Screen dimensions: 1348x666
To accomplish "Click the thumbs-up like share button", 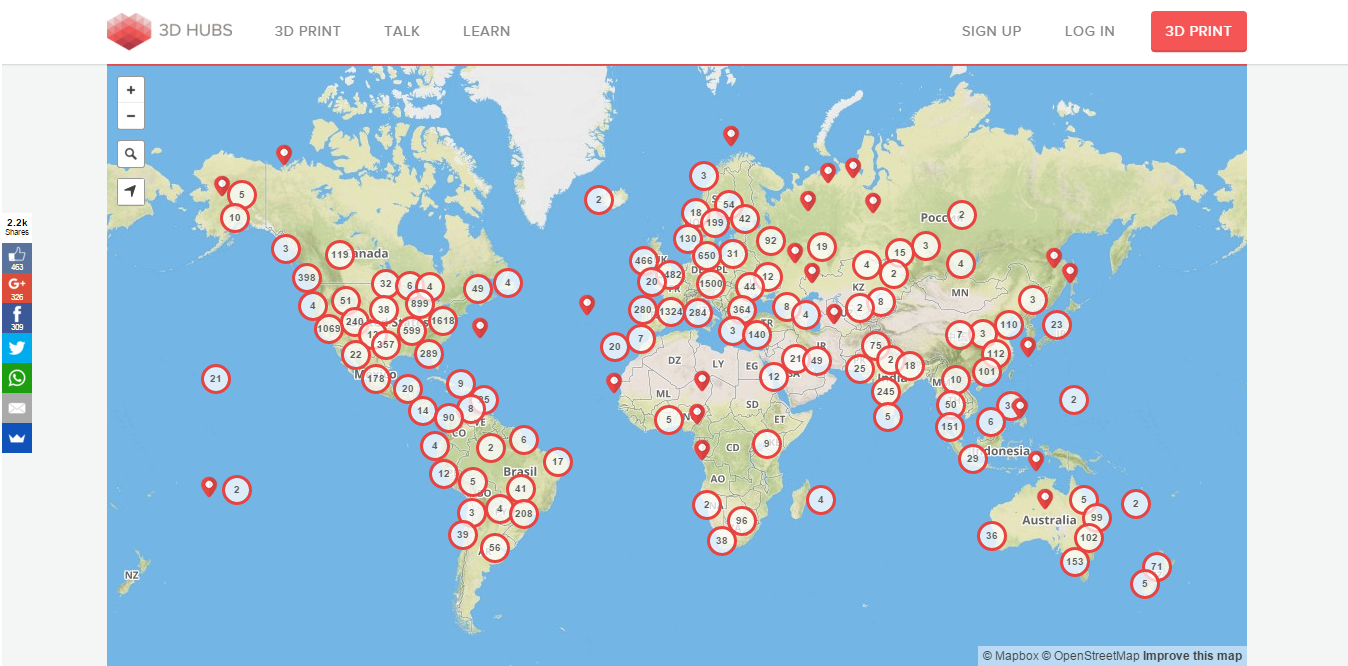I will (16, 258).
